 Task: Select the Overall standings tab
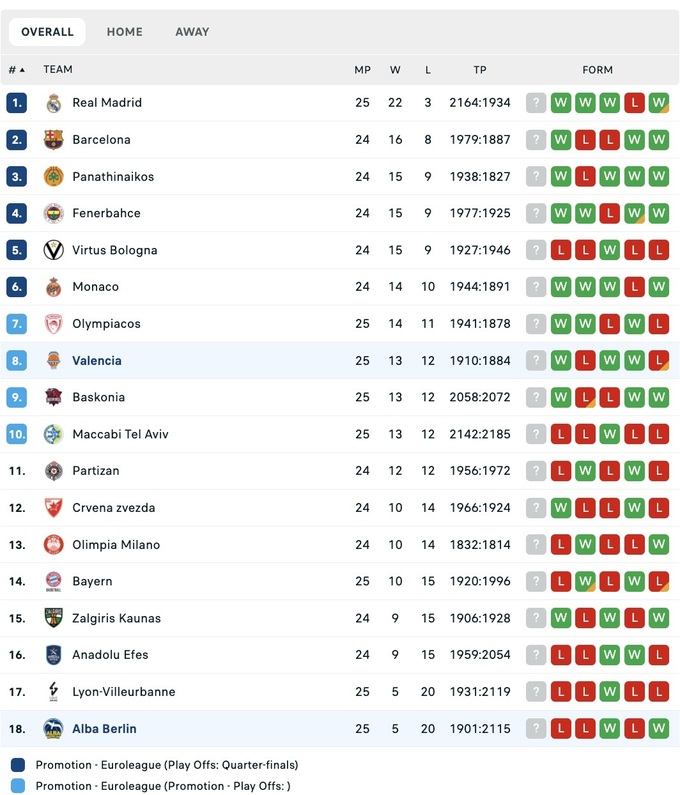click(x=47, y=32)
